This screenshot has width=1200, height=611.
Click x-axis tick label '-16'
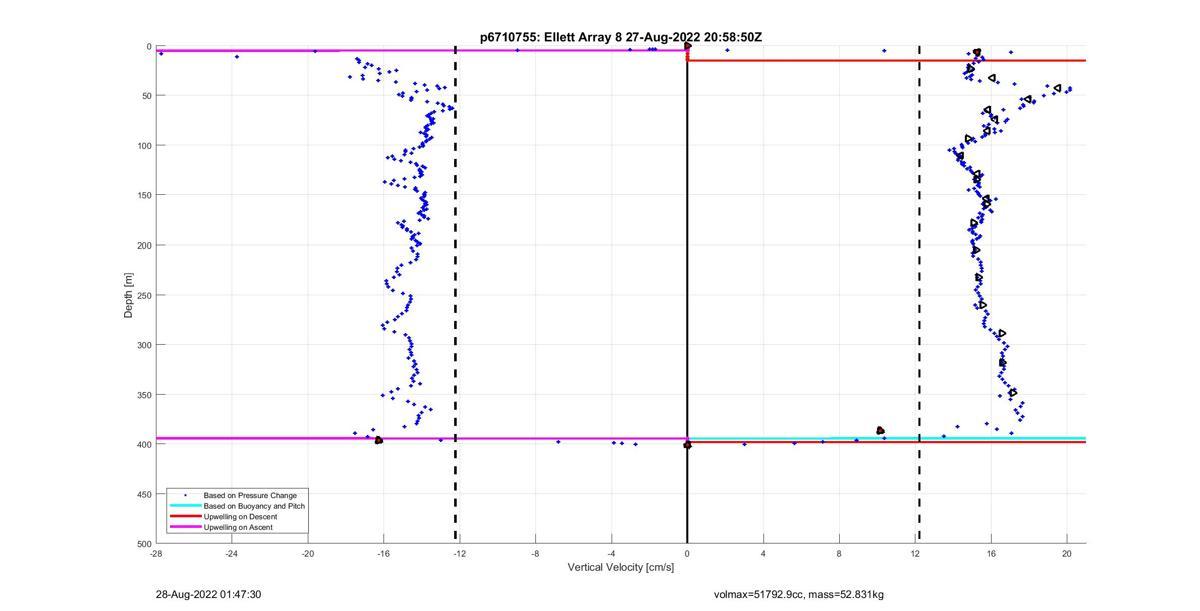(x=383, y=553)
